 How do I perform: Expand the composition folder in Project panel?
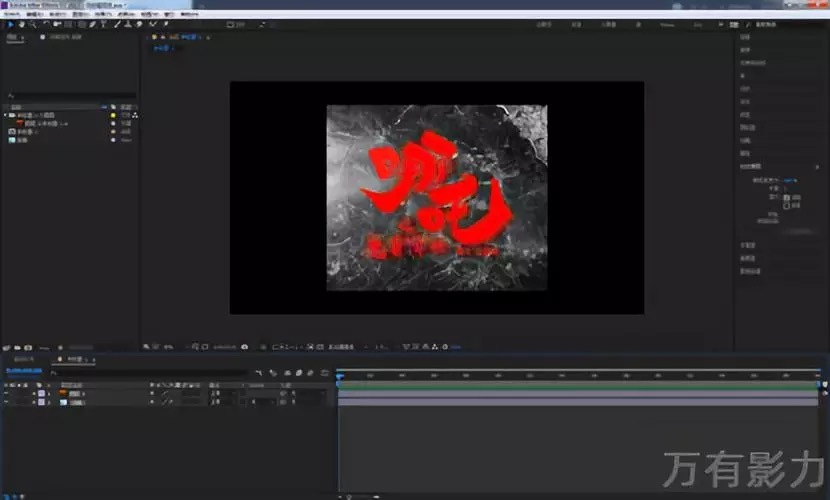pyautogui.click(x=5, y=115)
